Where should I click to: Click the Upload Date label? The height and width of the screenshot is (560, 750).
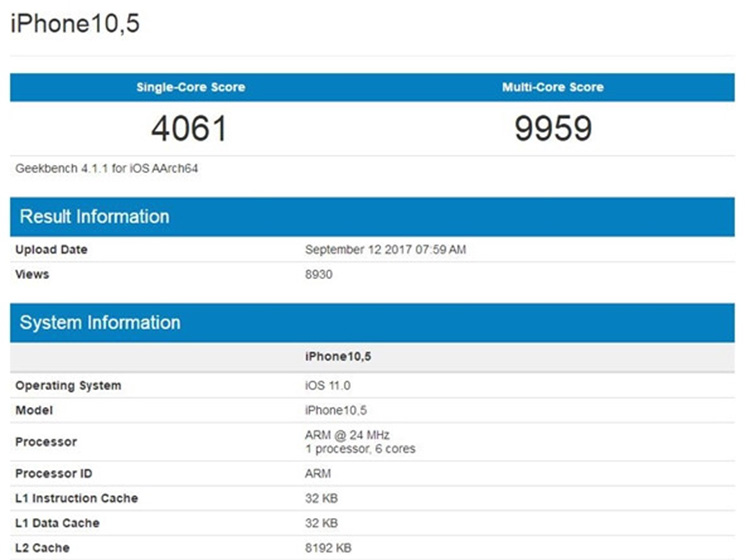click(x=51, y=250)
